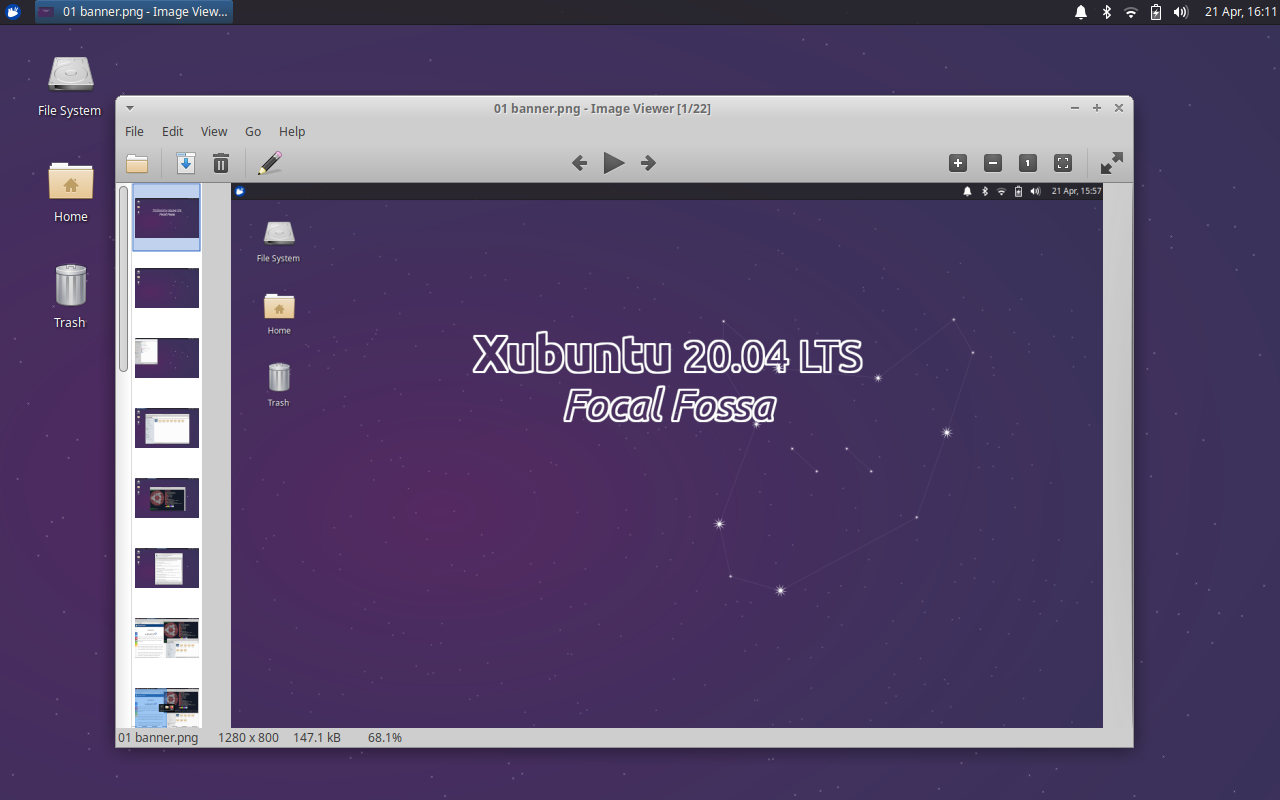Select the second thumbnail in the sidebar

(x=166, y=287)
